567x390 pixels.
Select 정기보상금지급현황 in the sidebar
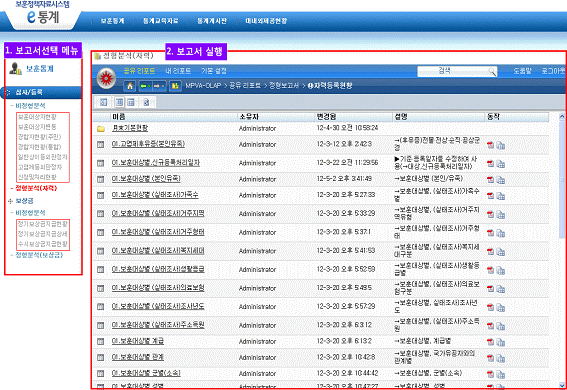click(43, 224)
